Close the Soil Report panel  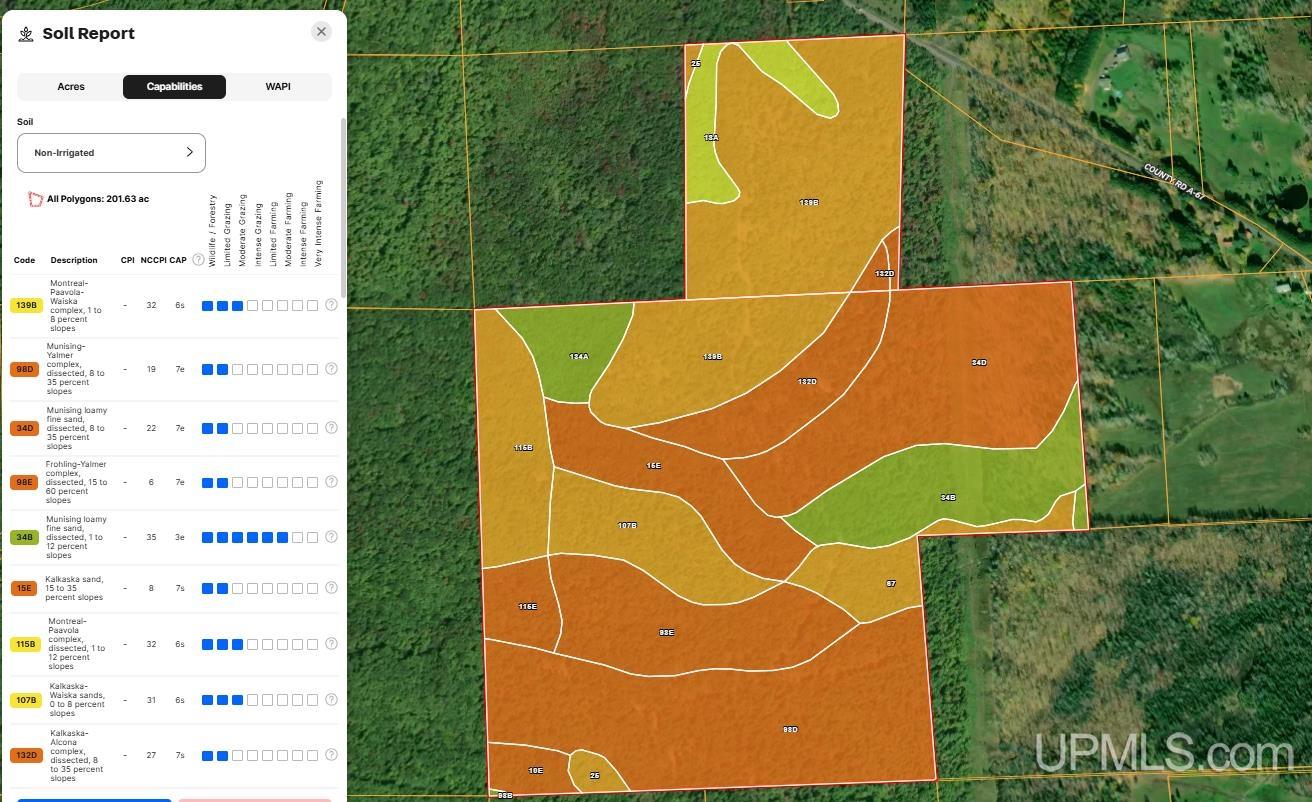click(x=321, y=32)
